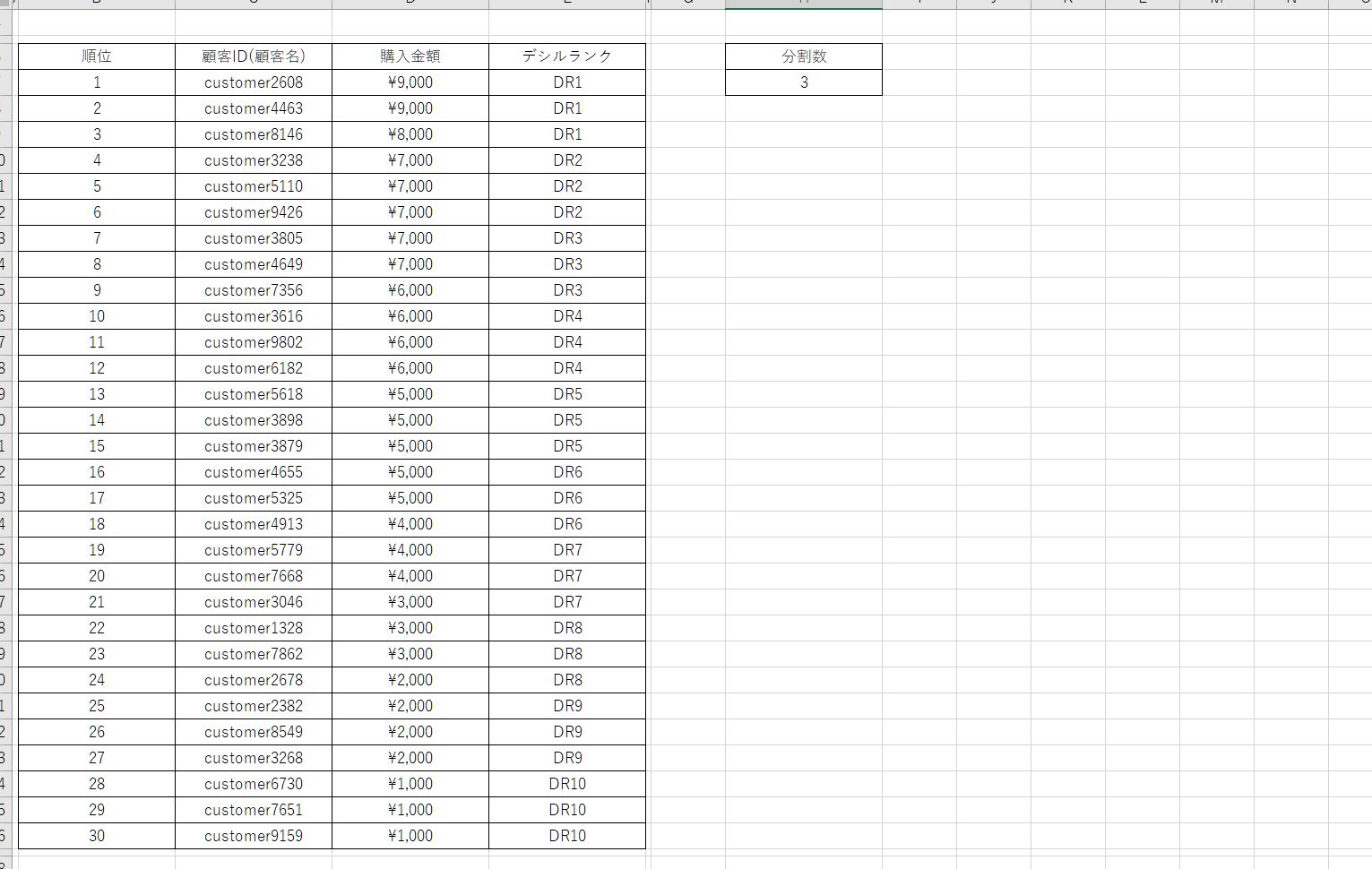Viewport: 1372px width, 869px height.
Task: Select the 購入金額 header cell
Action: coord(410,56)
